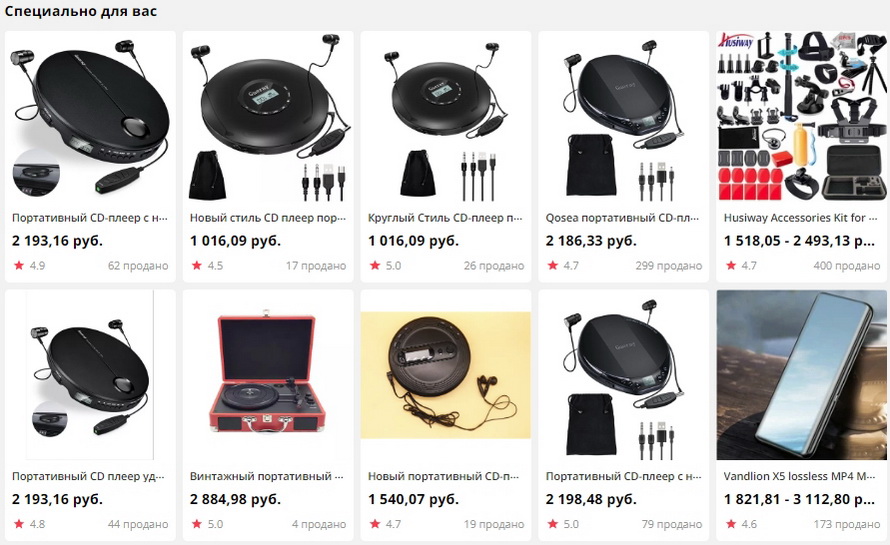890x545 pixels.
Task: Click the star rating 4.9 icon
Action: point(19,265)
